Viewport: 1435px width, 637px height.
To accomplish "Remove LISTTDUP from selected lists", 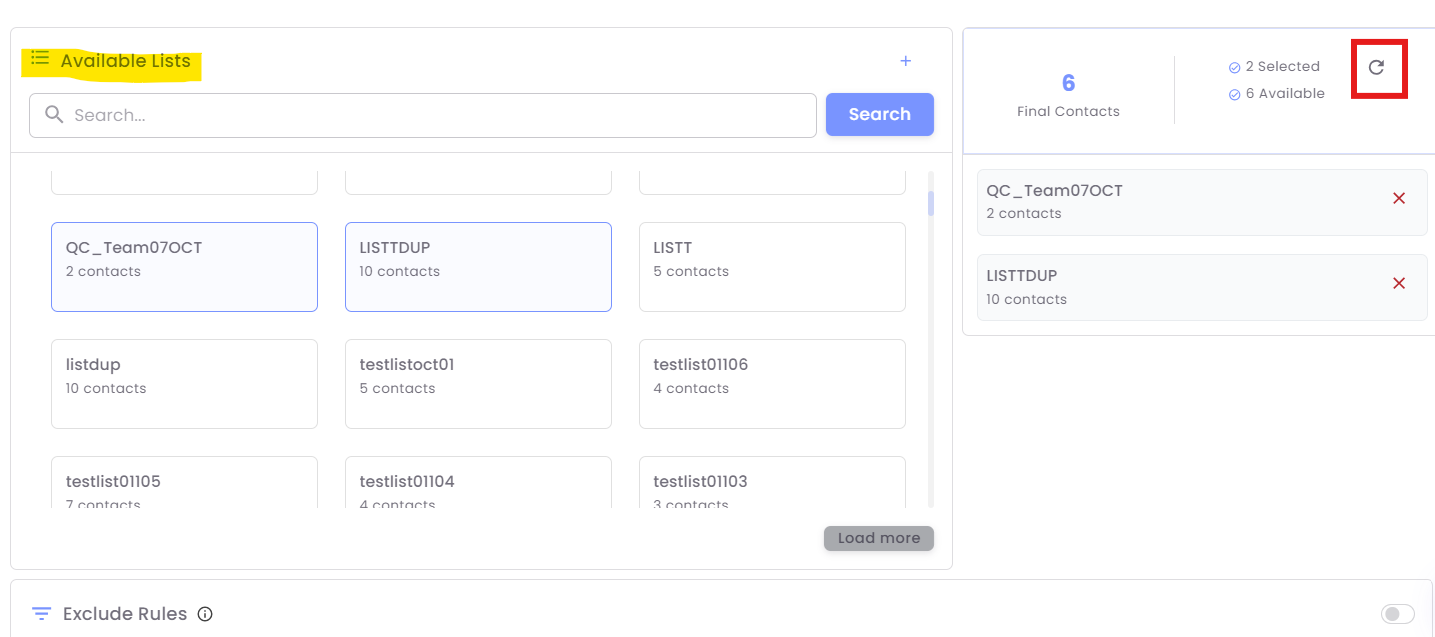I will point(1398,283).
